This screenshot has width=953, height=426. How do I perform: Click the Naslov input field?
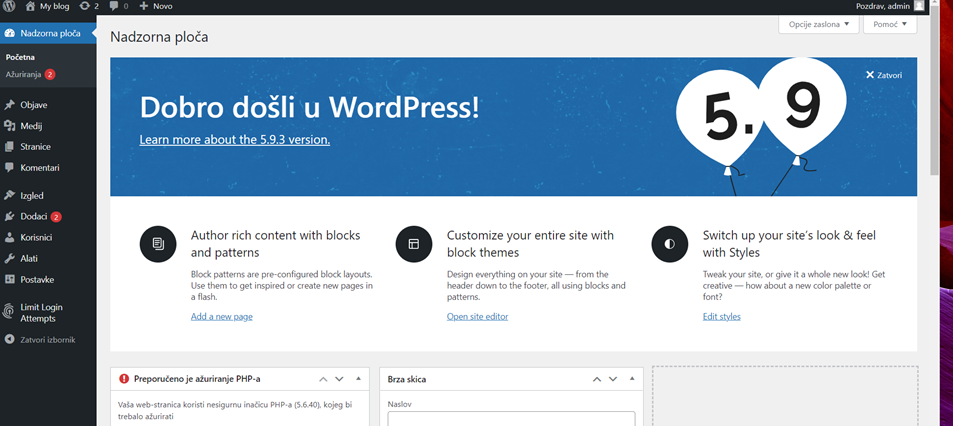tap(511, 419)
